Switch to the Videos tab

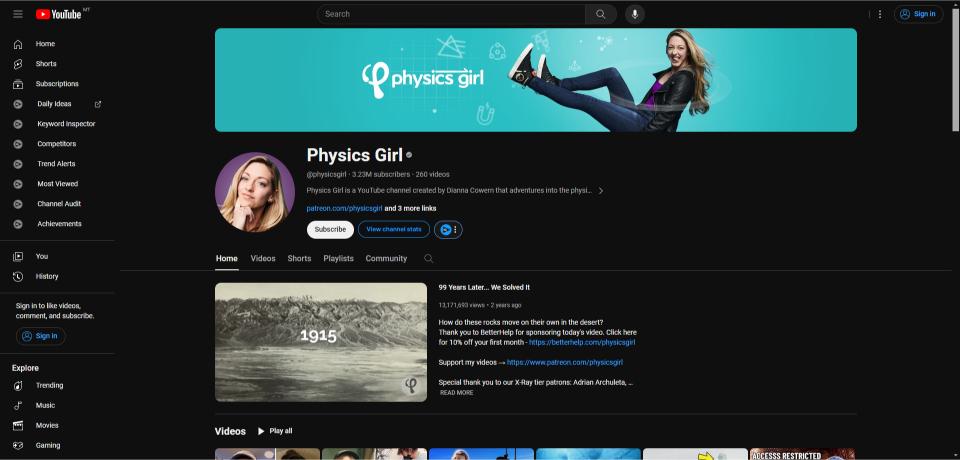pos(263,258)
